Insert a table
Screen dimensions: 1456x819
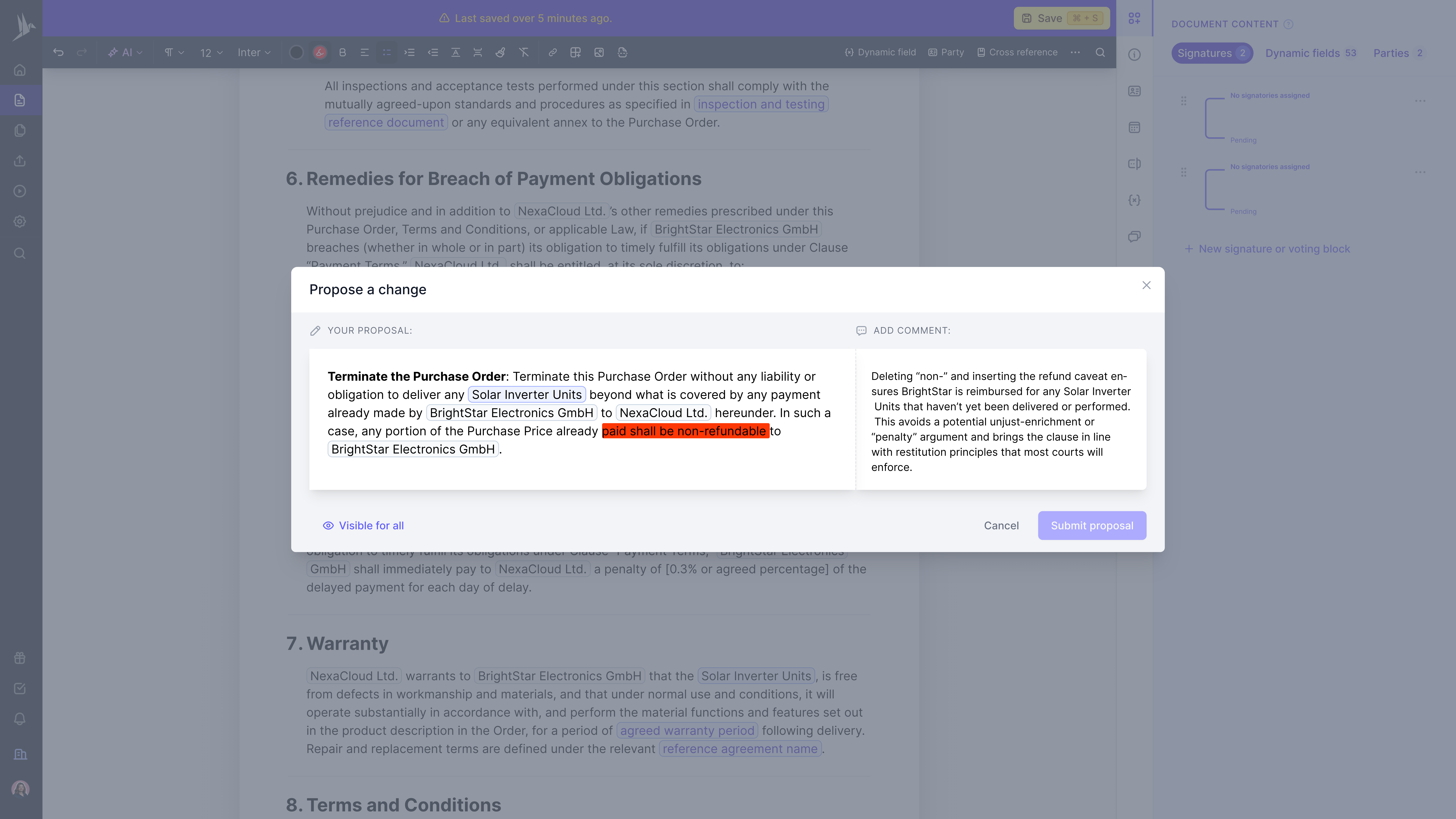coord(575,53)
